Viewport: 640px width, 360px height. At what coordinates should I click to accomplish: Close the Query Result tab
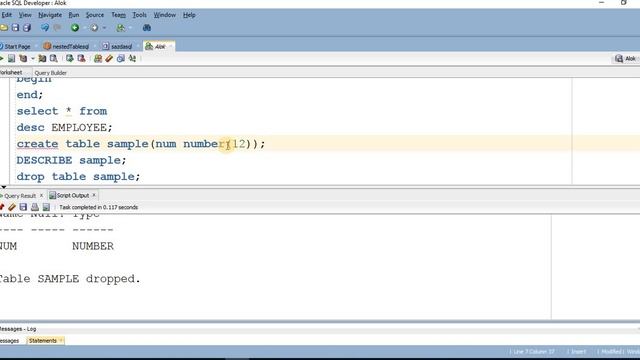[41, 196]
